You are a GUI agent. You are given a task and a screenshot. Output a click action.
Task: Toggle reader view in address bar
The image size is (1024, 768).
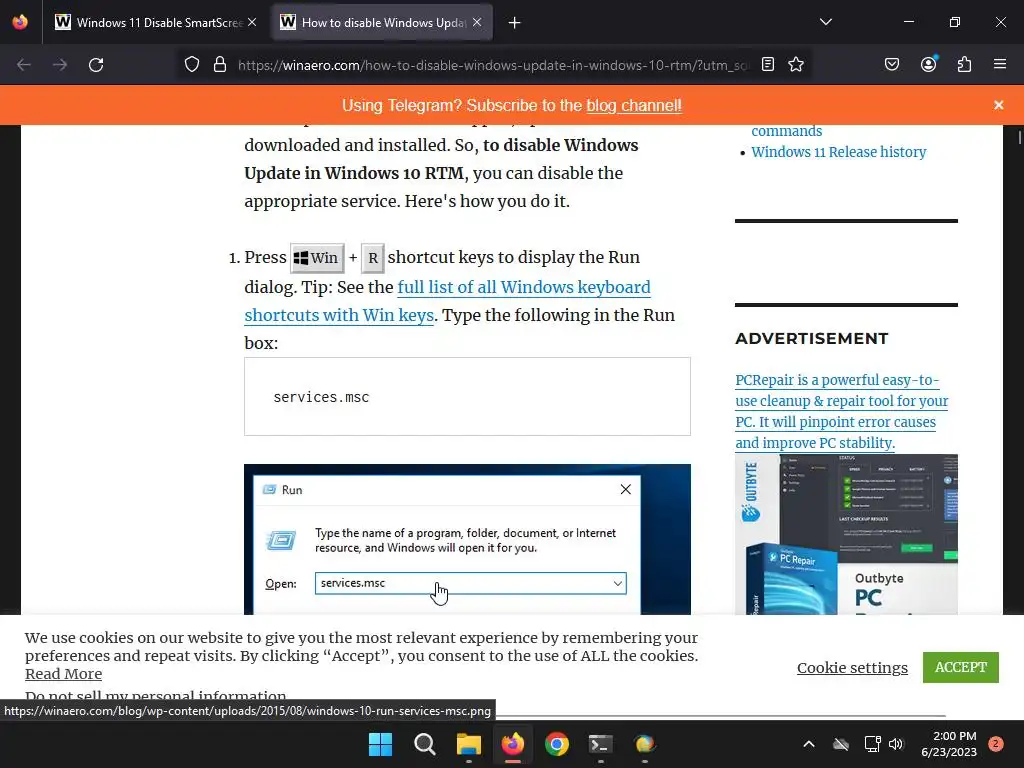point(768,64)
